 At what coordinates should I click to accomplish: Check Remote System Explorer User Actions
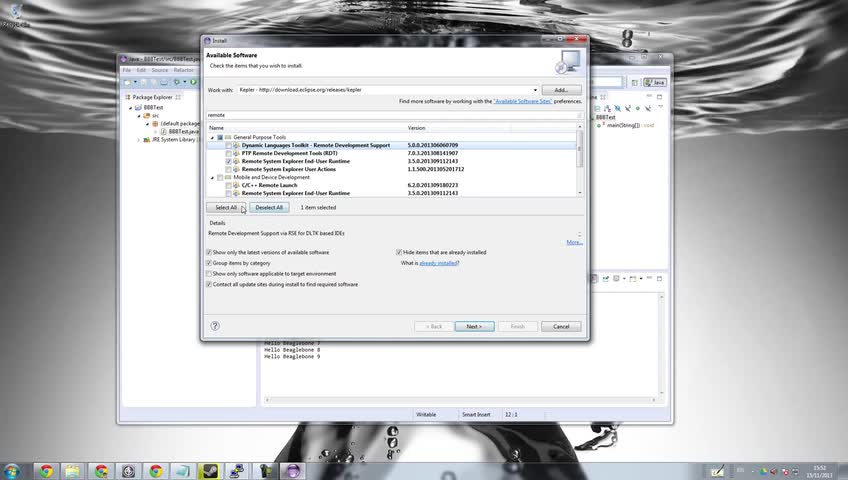pos(229,169)
